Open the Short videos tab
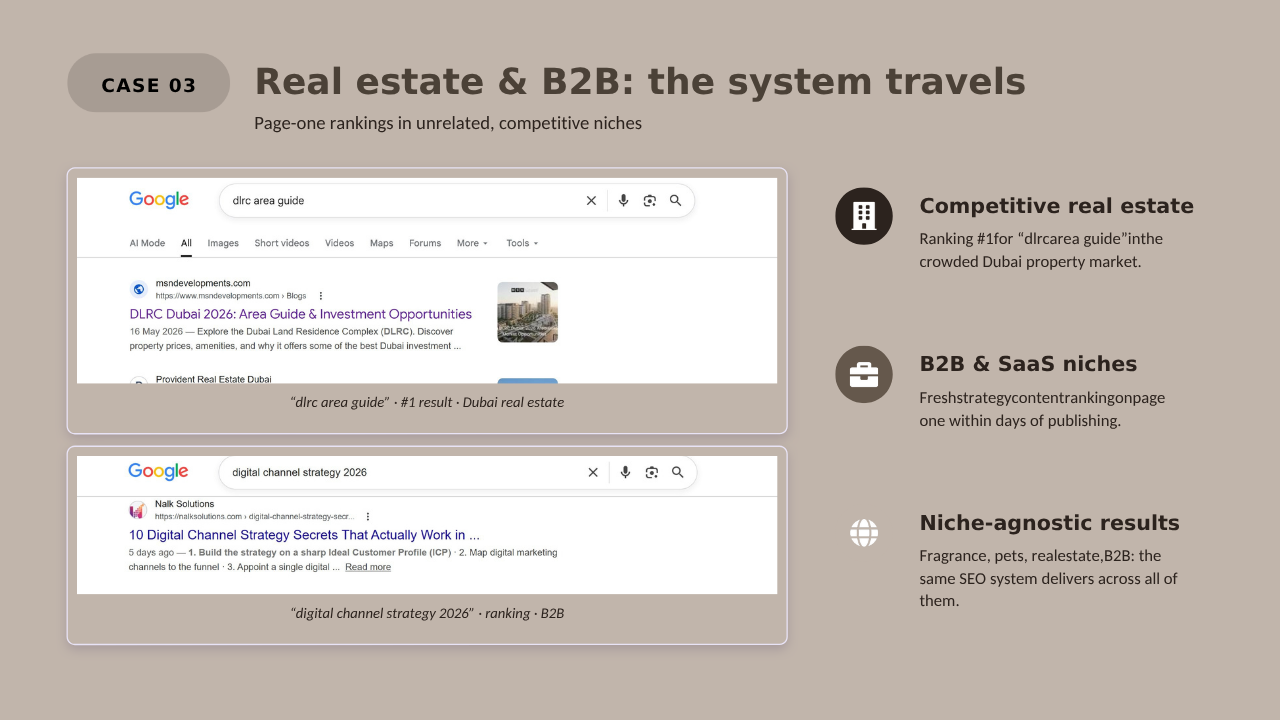Image resolution: width=1280 pixels, height=720 pixels. [x=282, y=243]
